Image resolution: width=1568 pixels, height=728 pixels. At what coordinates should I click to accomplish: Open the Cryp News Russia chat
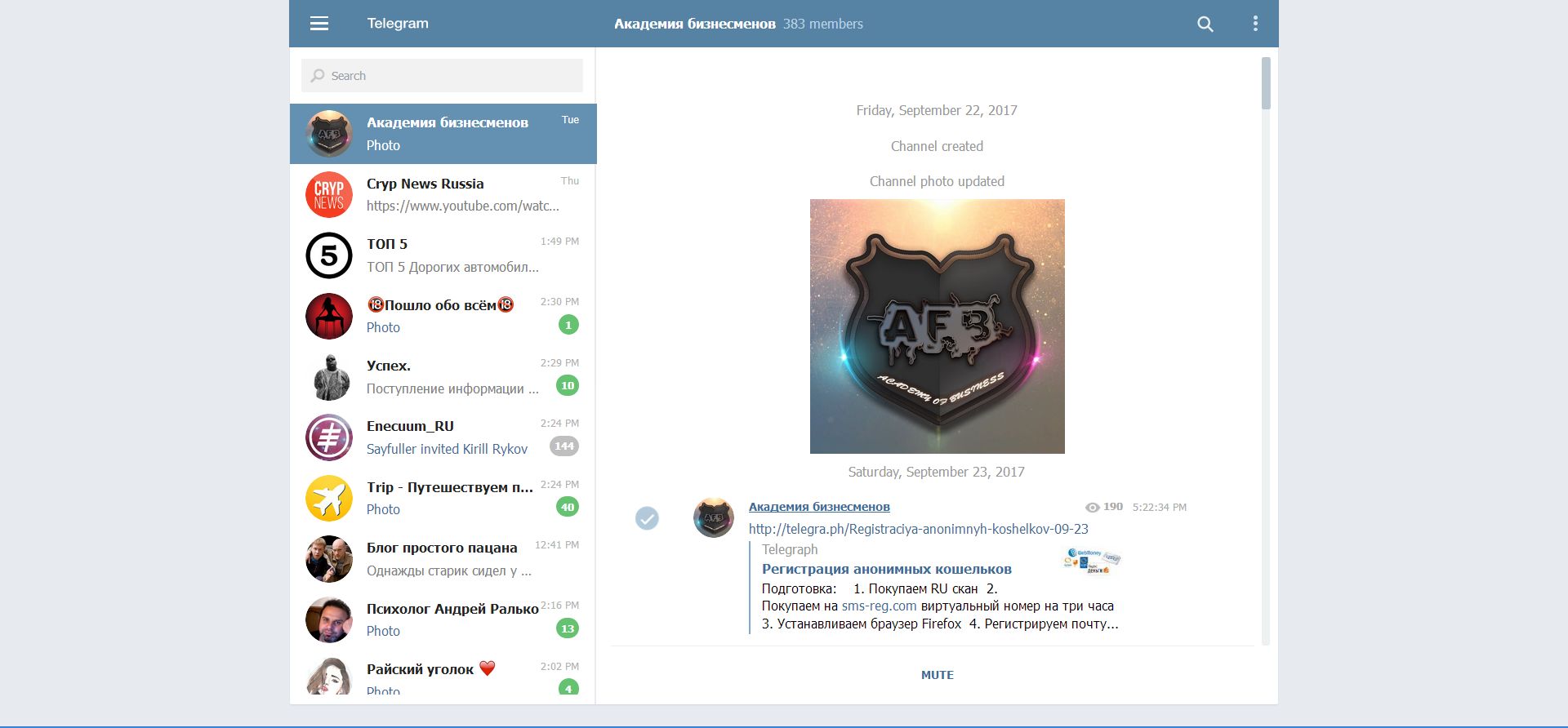(x=443, y=194)
